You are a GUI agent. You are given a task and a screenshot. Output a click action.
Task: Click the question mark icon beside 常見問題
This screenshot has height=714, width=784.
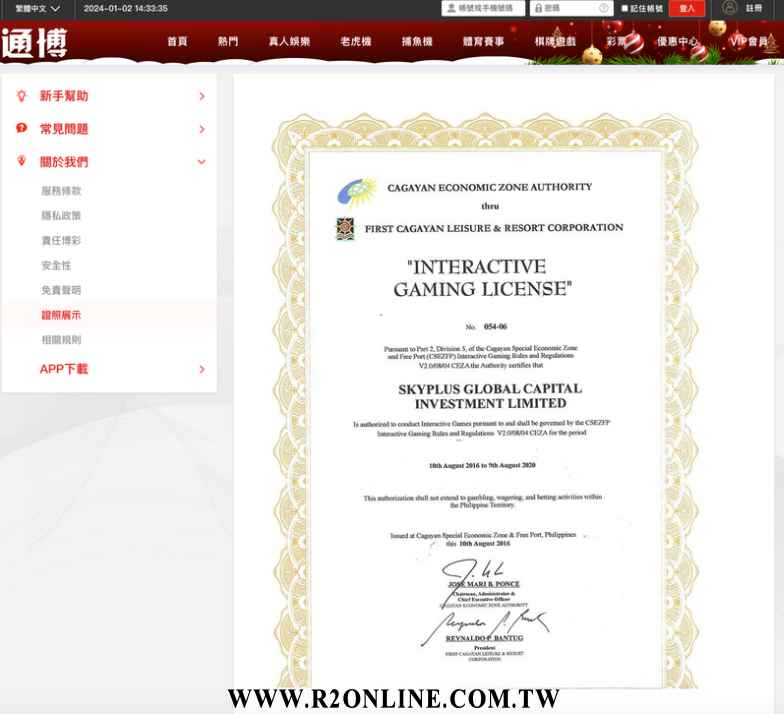pyautogui.click(x=21, y=128)
